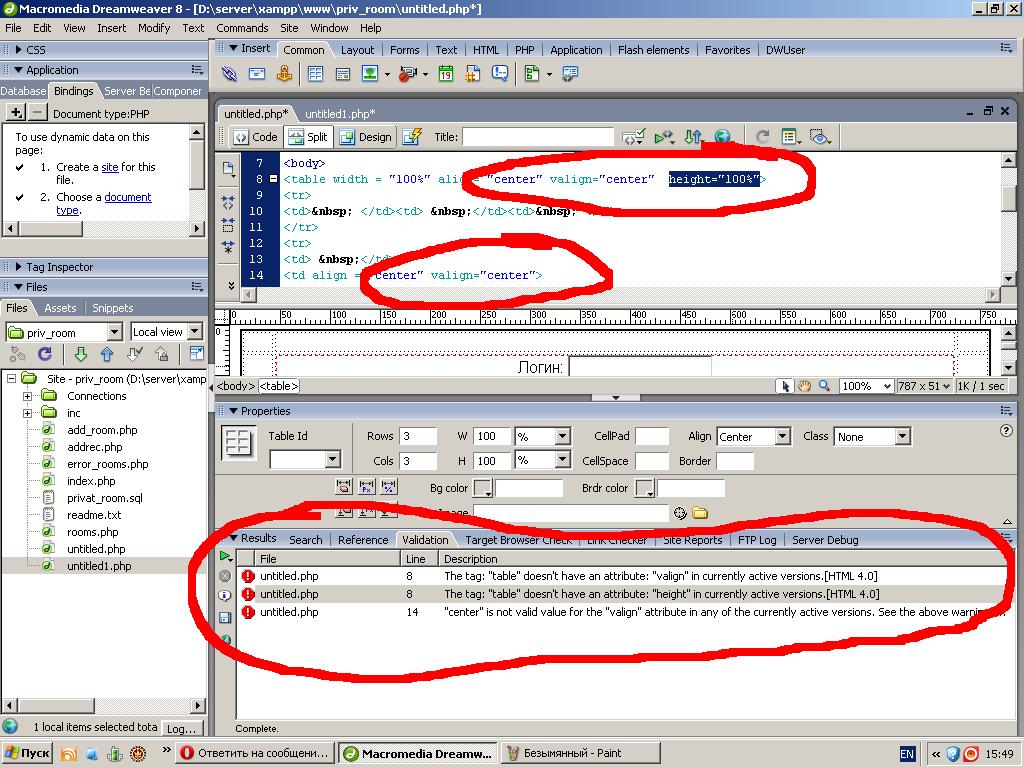
Task: Click the Insert Div Tag icon
Action: (x=343, y=74)
